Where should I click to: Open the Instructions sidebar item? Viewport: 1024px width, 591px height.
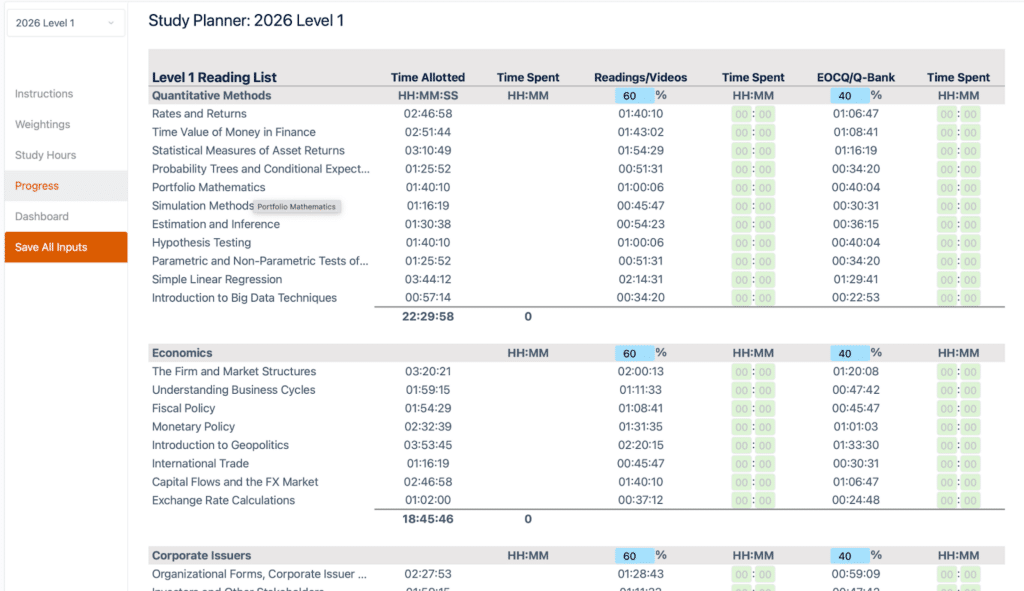coord(44,94)
